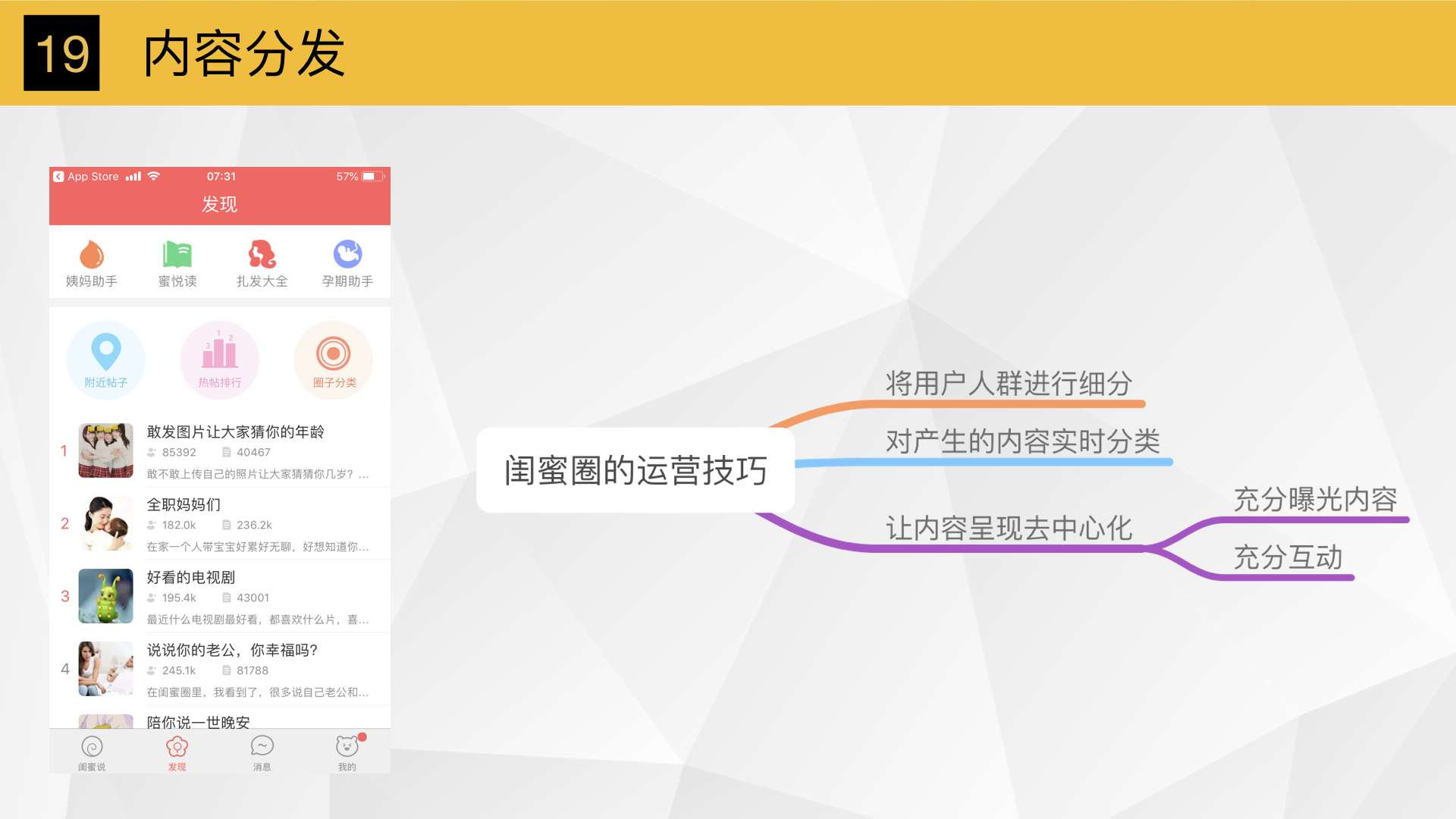Click rank number 1 in hot list
Viewport: 1456px width, 819px height.
pos(64,450)
